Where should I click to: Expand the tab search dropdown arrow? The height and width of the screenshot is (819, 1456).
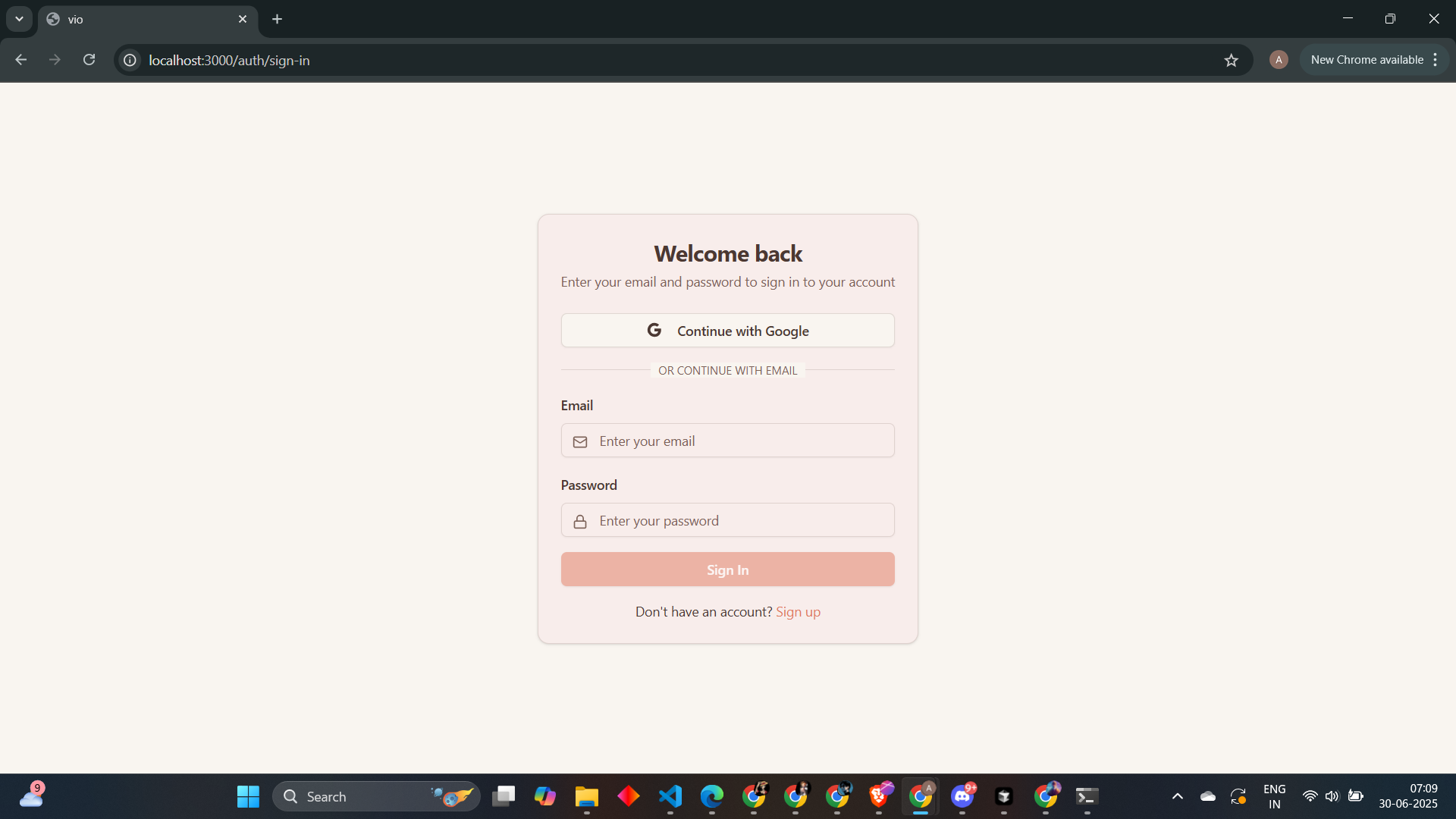(x=19, y=19)
